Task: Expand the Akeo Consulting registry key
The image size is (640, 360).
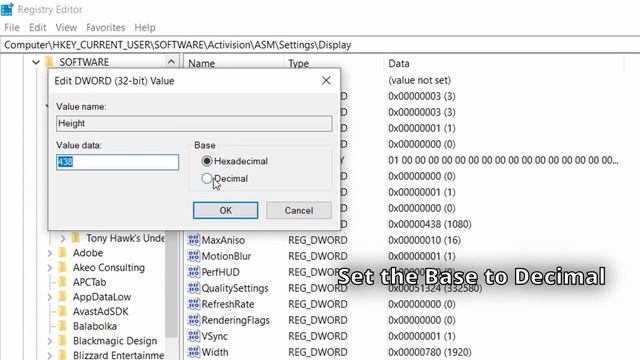Action: click(x=50, y=268)
